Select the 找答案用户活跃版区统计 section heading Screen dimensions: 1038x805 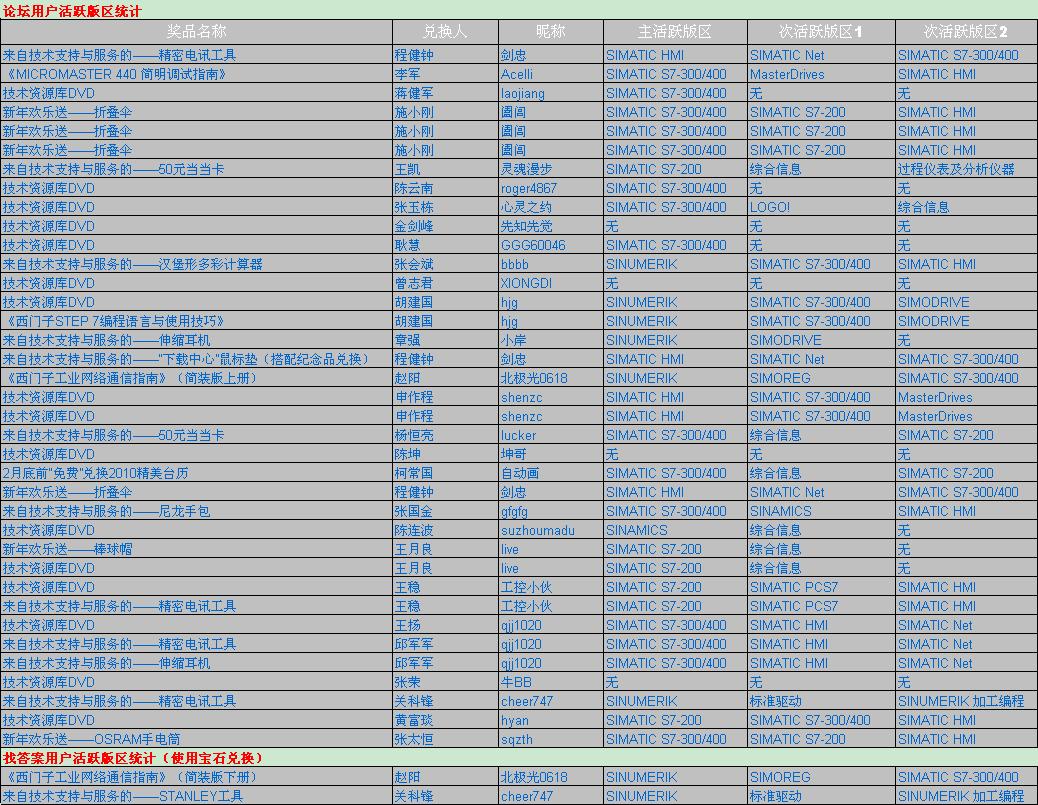tap(134, 758)
